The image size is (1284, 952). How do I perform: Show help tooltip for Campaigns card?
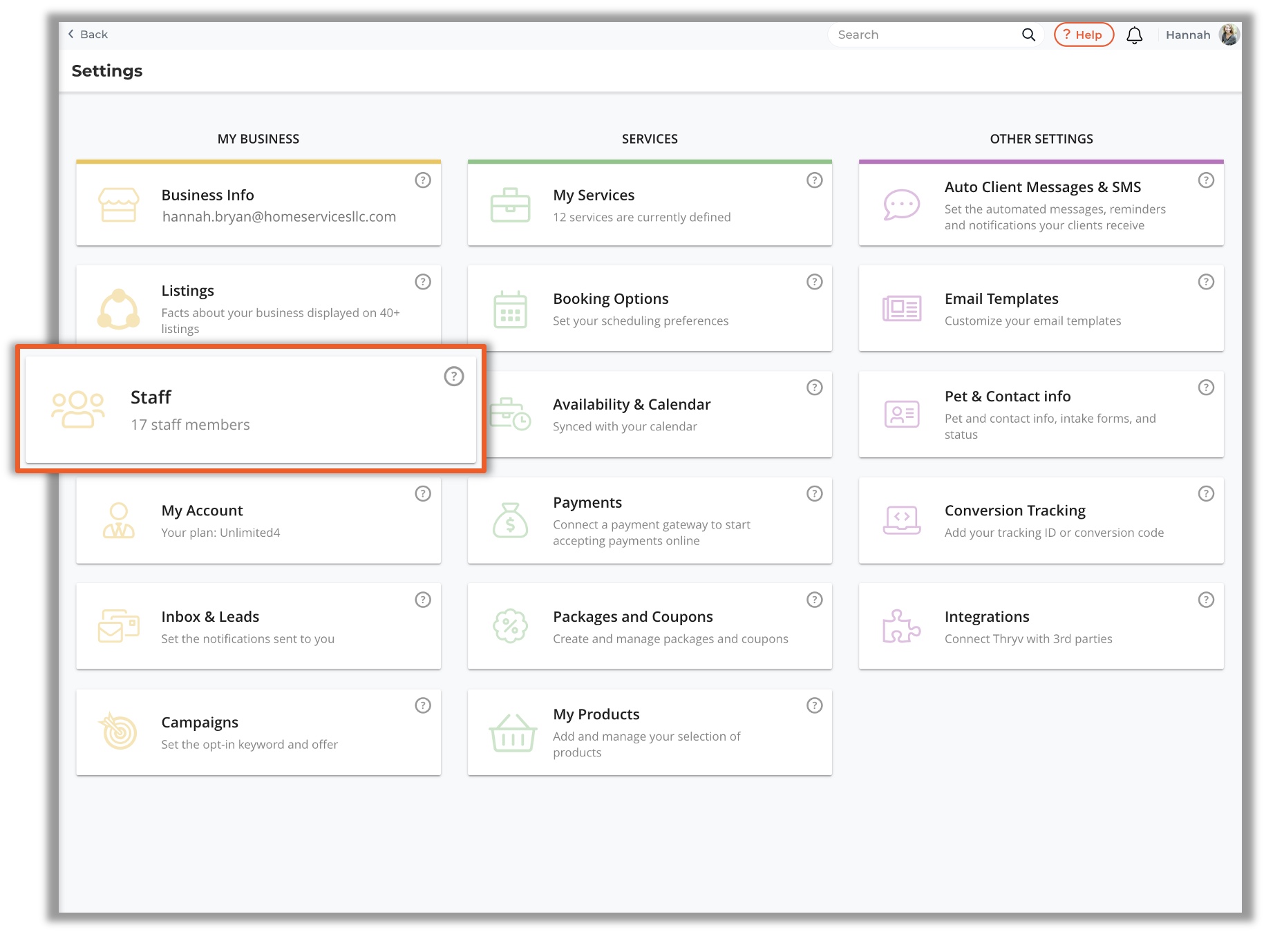(x=423, y=705)
